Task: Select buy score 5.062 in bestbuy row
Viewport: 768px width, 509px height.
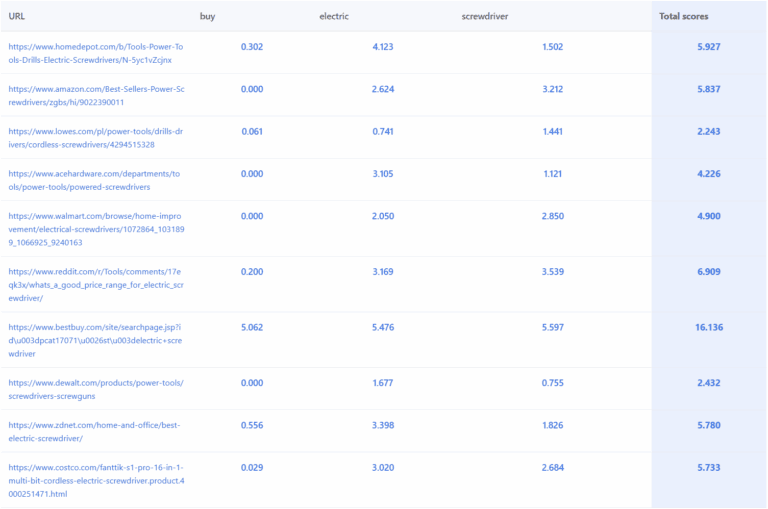Action: pos(252,327)
